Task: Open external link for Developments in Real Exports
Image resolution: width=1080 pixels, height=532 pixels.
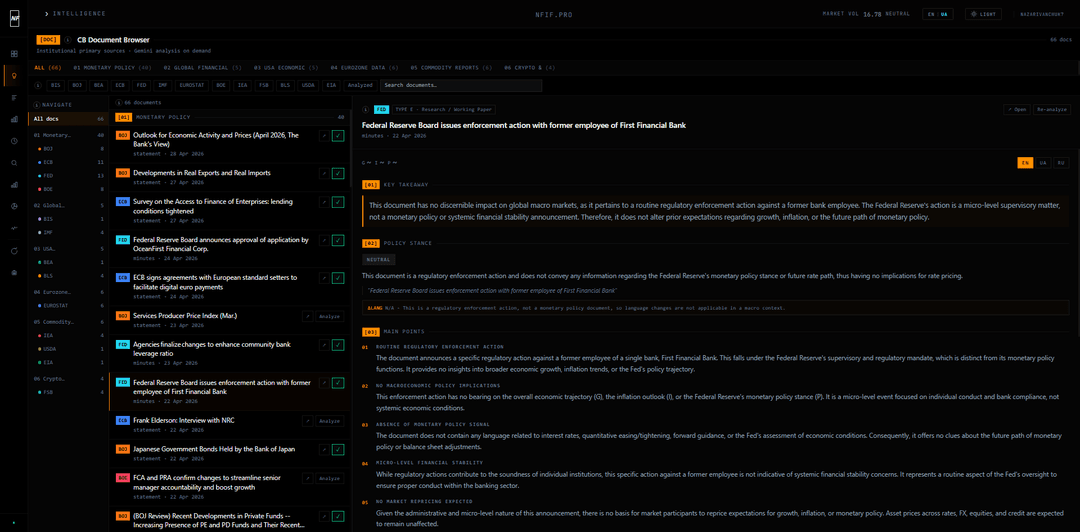Action: (324, 173)
